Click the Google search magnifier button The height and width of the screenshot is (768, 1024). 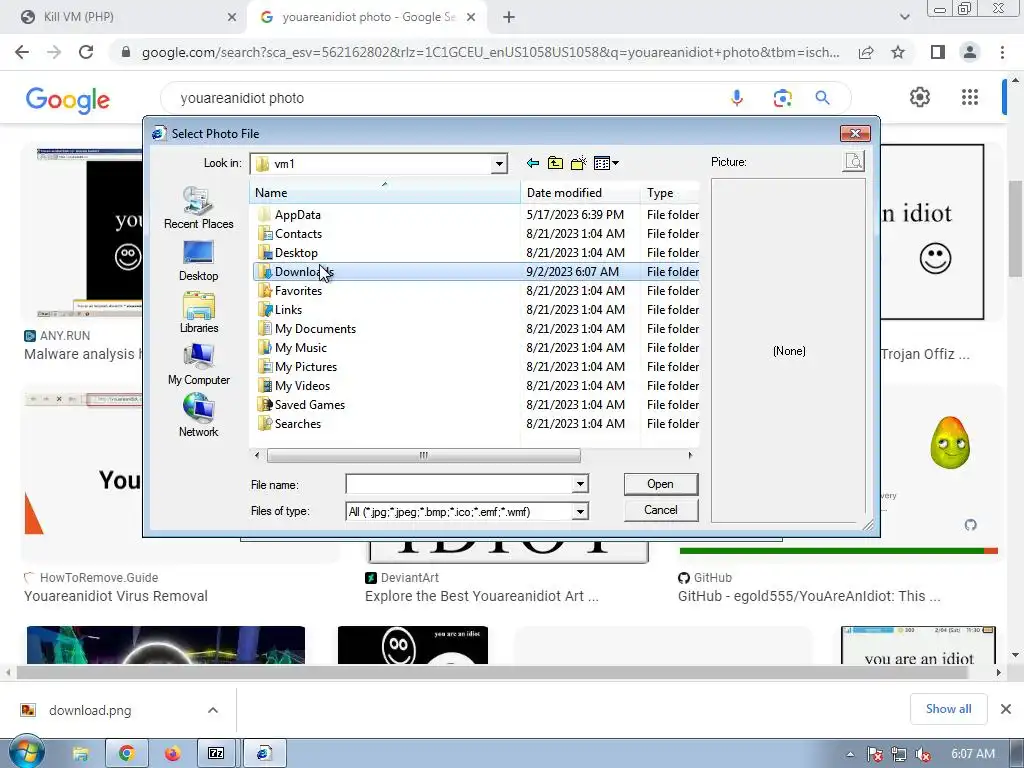pyautogui.click(x=822, y=98)
